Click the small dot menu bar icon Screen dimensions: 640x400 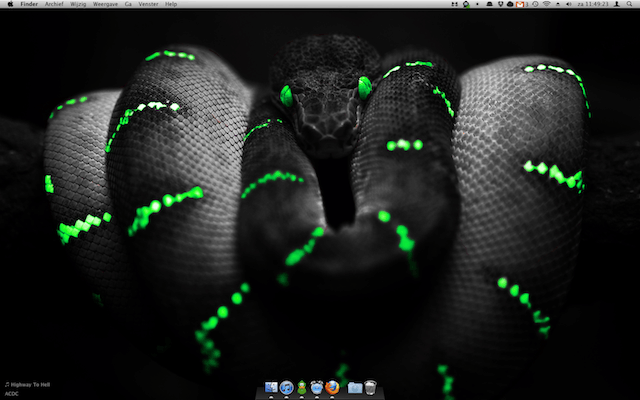[477, 4]
